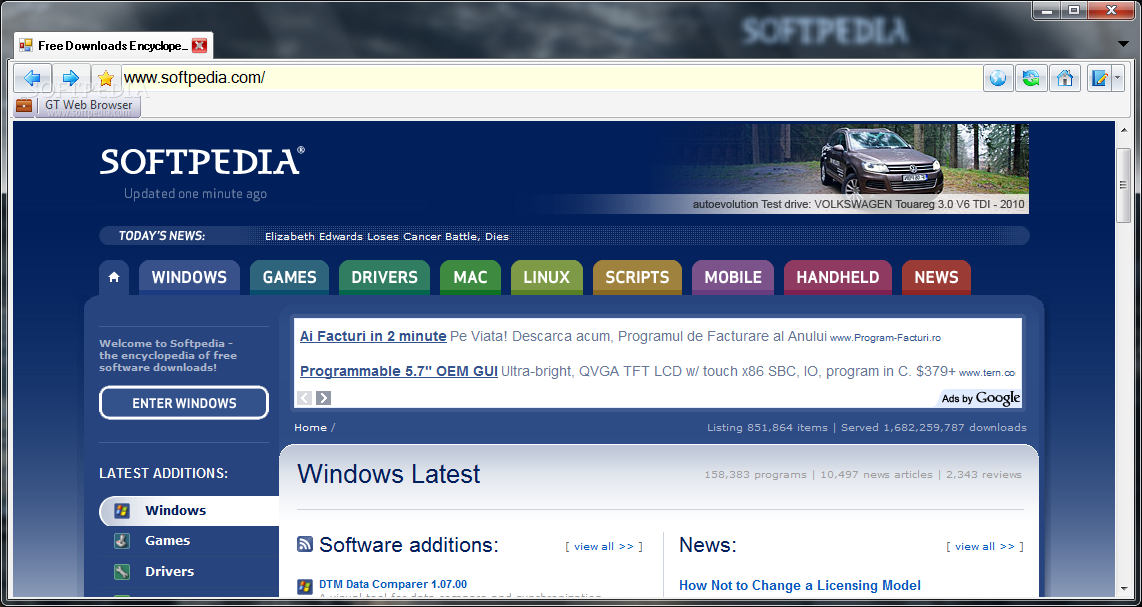Click view all next to Software additions
The width and height of the screenshot is (1142, 607).
click(604, 547)
